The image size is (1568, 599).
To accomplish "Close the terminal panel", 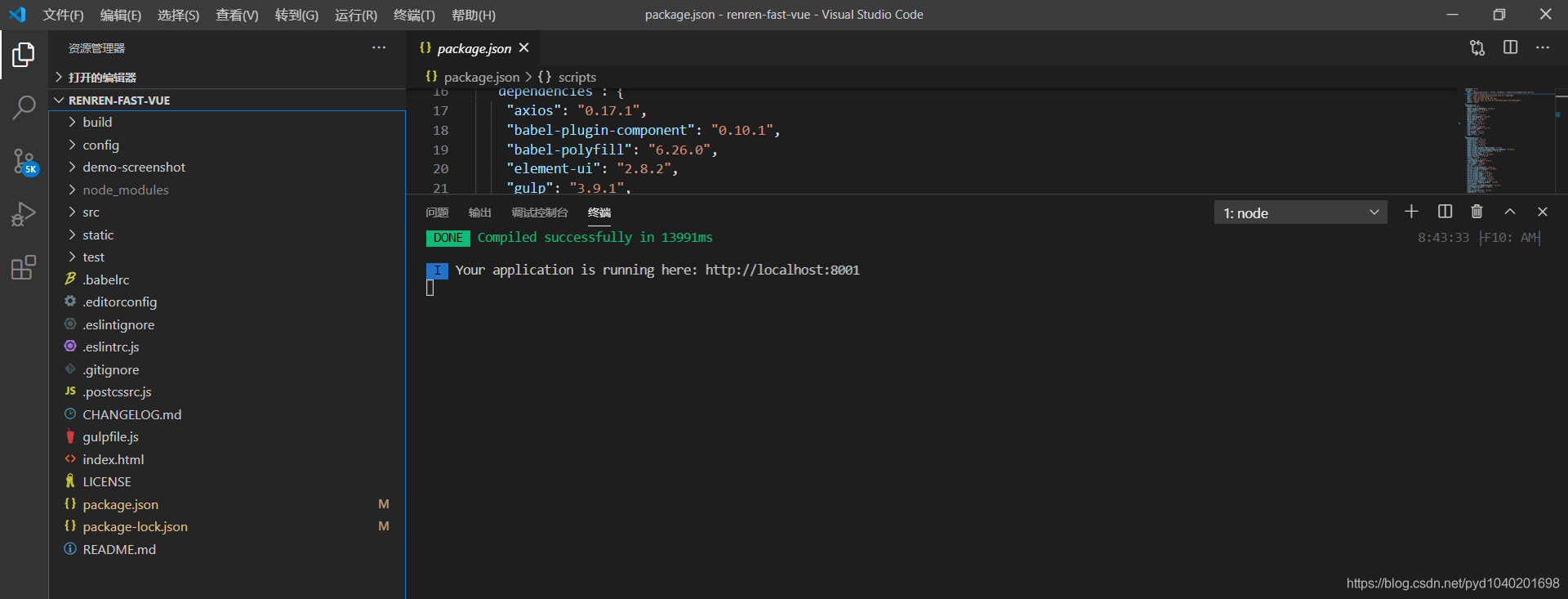I will tap(1543, 212).
